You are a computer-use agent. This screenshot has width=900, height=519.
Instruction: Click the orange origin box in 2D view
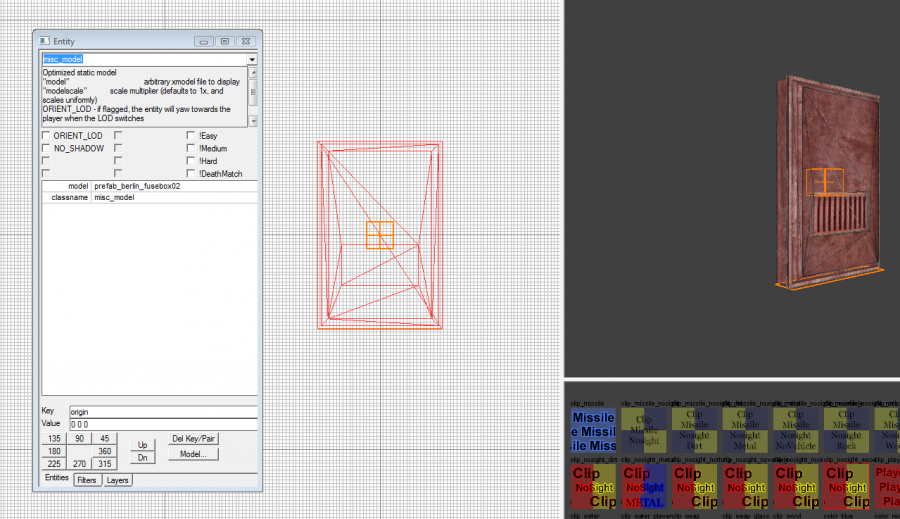(x=379, y=235)
